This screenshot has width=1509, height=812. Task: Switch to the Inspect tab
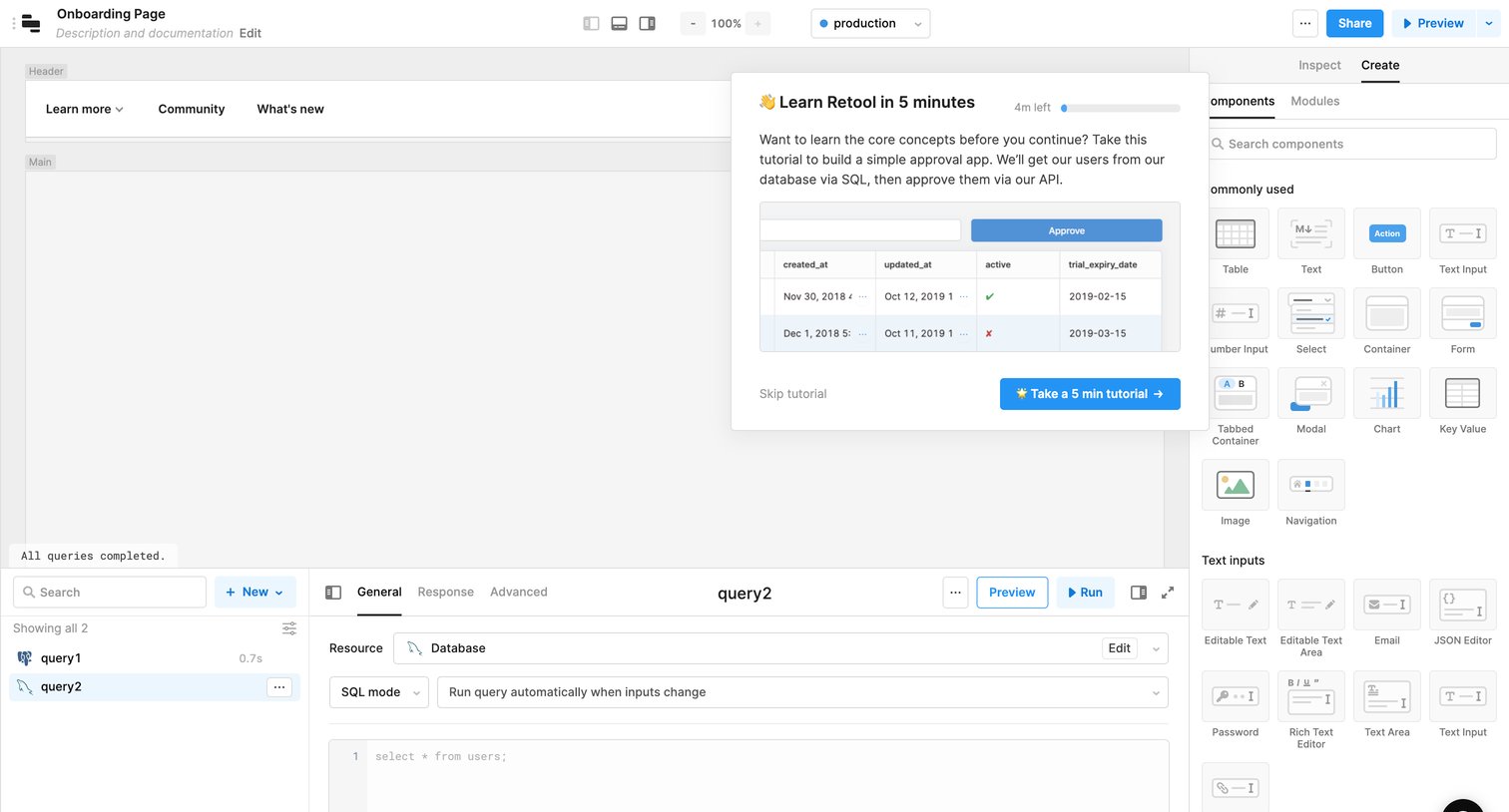[x=1319, y=65]
